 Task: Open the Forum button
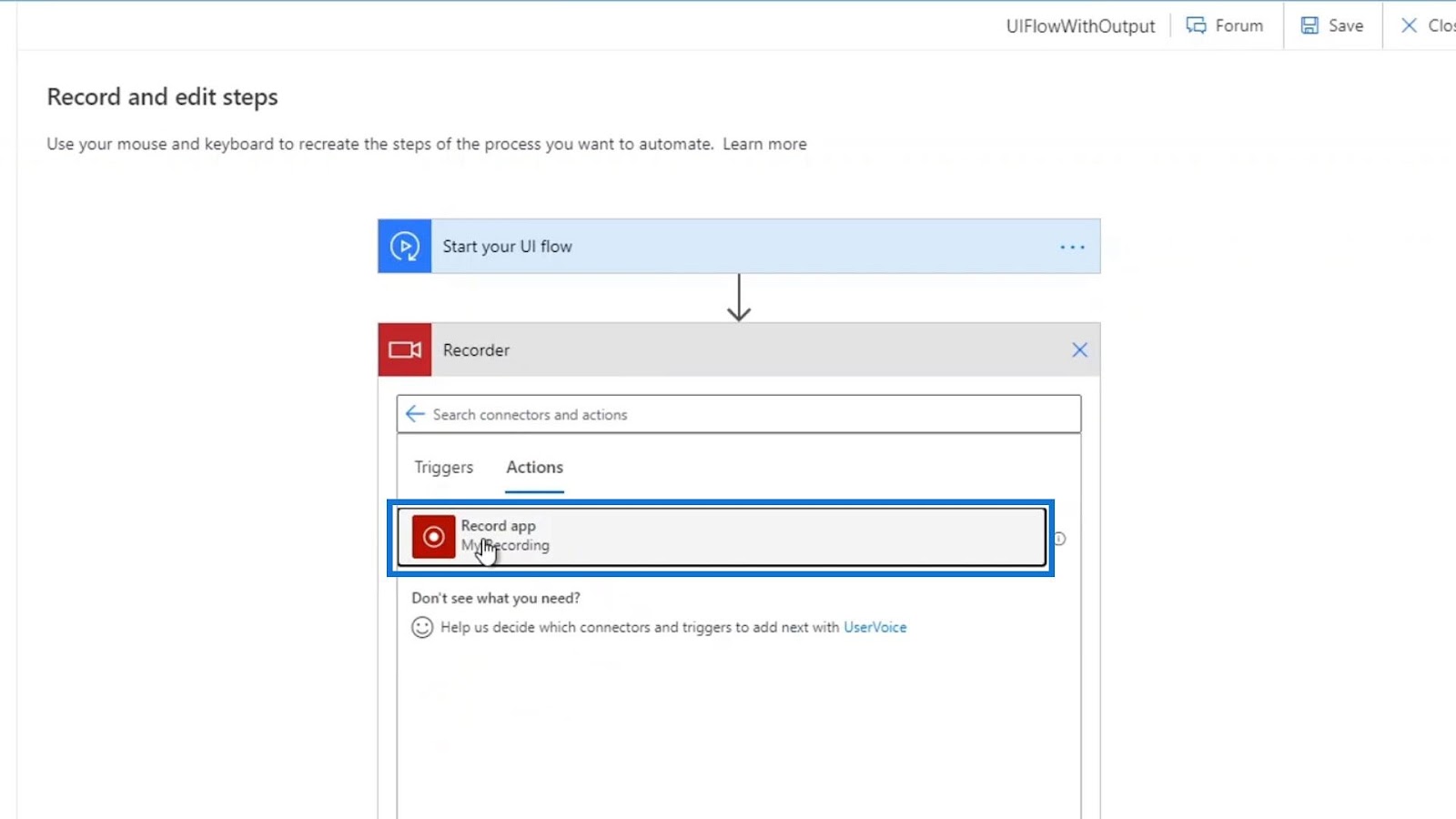[1225, 25]
